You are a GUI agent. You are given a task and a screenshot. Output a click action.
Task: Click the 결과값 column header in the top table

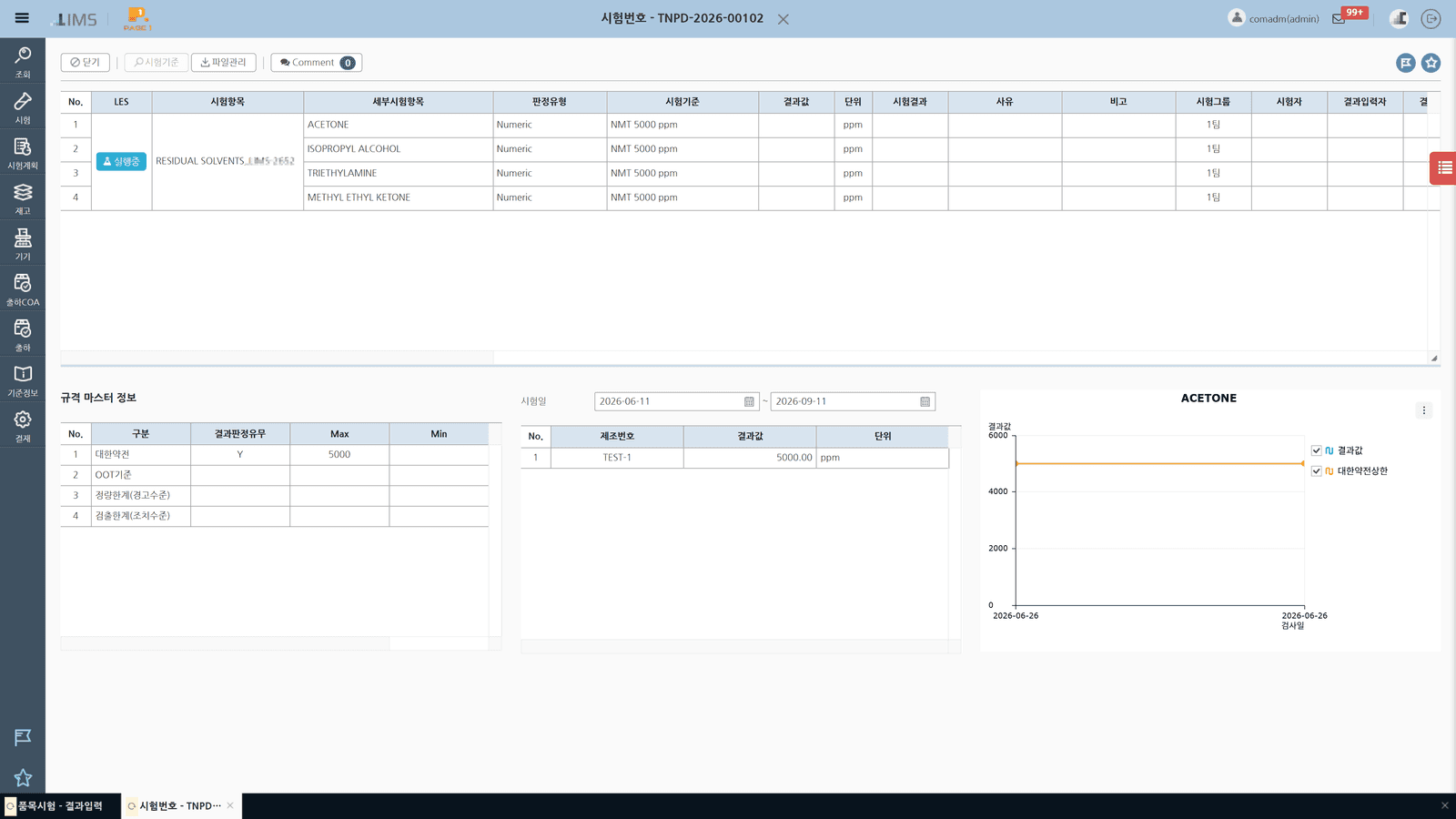pos(796,102)
